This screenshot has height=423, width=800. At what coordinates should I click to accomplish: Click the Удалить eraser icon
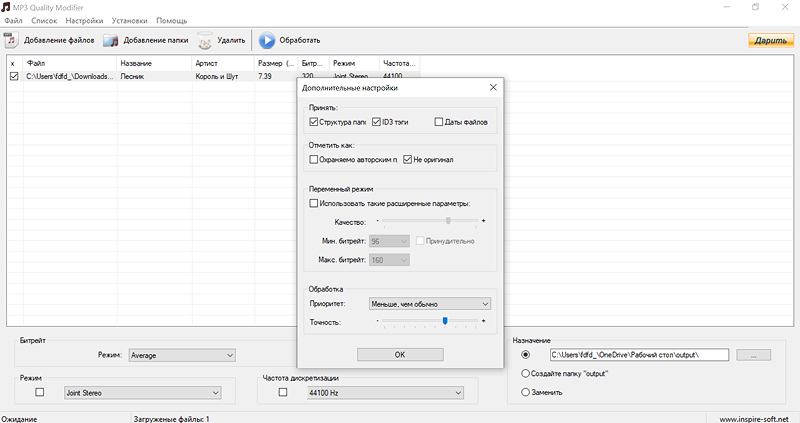click(x=204, y=41)
